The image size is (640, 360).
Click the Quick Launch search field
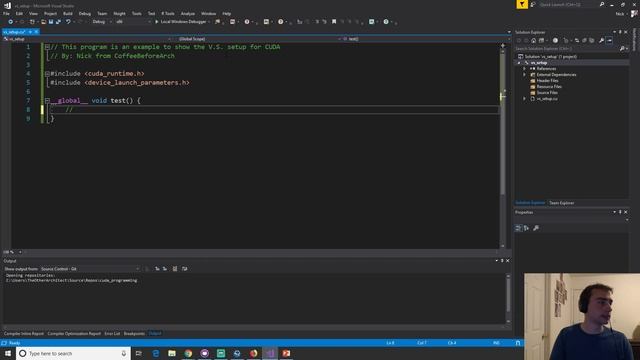coord(569,4)
